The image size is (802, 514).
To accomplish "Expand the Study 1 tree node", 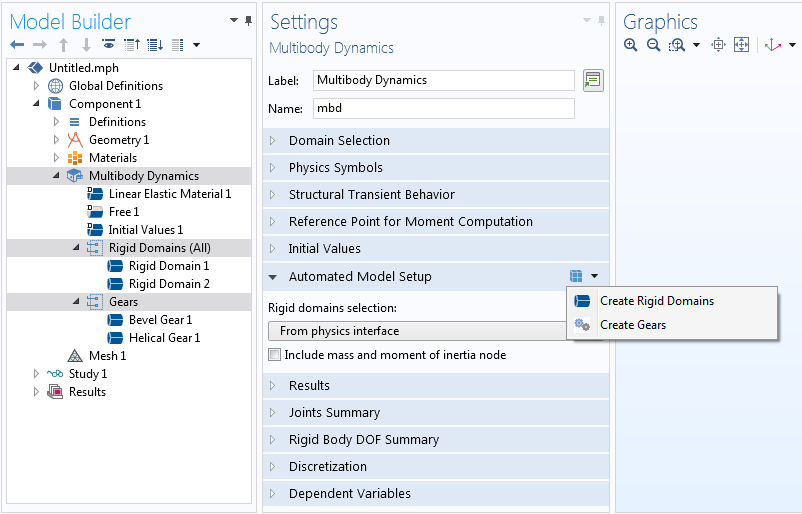I will [37, 374].
